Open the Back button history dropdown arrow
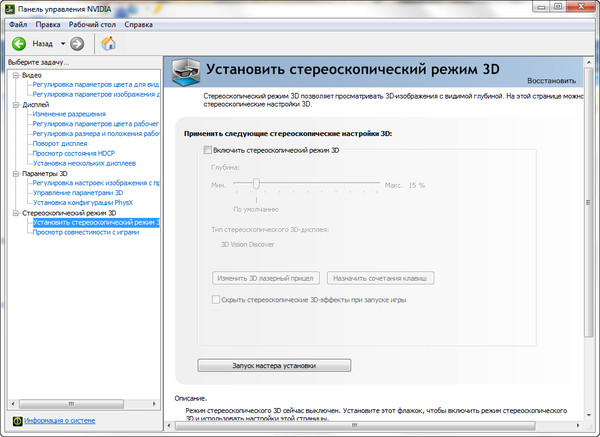Image resolution: width=600 pixels, height=437 pixels. click(62, 44)
